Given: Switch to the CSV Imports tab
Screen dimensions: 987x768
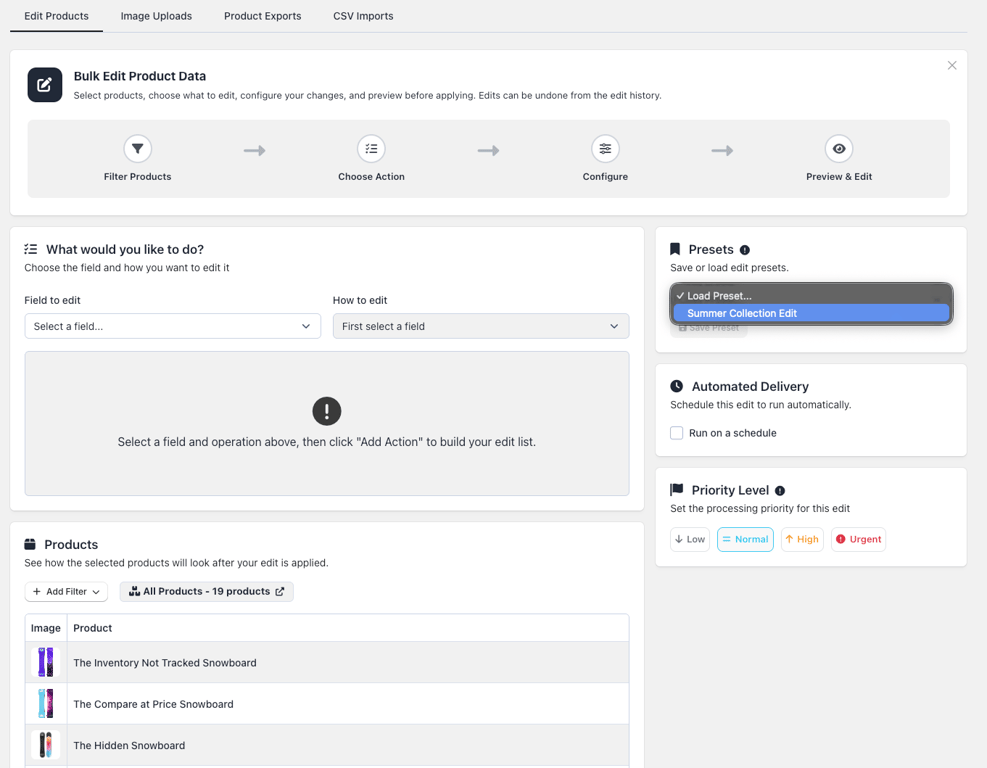Looking at the screenshot, I should click(x=363, y=16).
